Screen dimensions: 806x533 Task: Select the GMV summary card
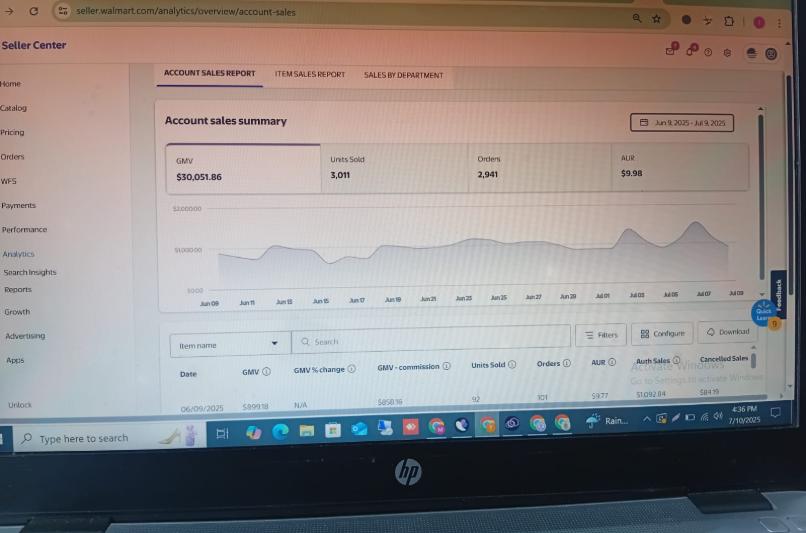click(244, 169)
